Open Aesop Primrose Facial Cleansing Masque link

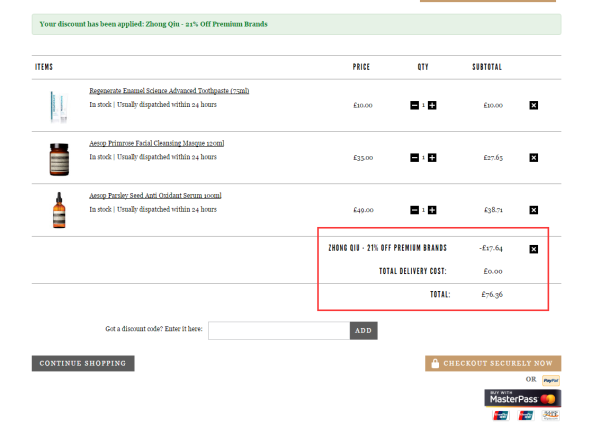tap(157, 143)
